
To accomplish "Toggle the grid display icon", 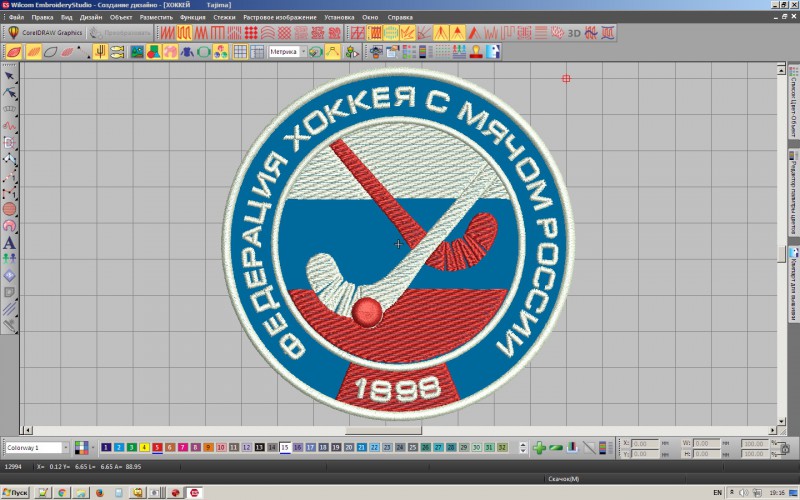I will 240,52.
